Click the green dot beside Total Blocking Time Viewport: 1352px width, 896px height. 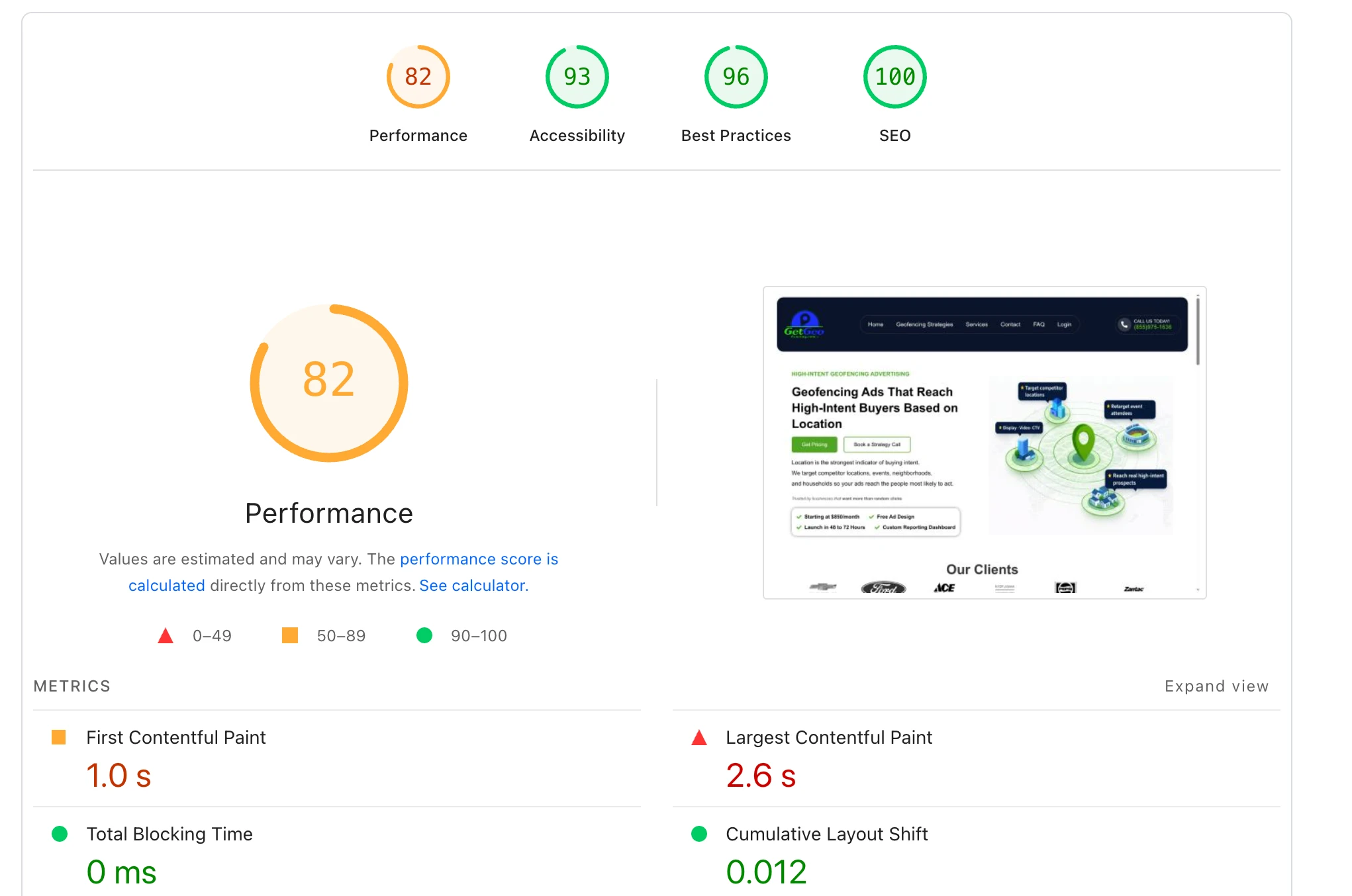pos(60,834)
